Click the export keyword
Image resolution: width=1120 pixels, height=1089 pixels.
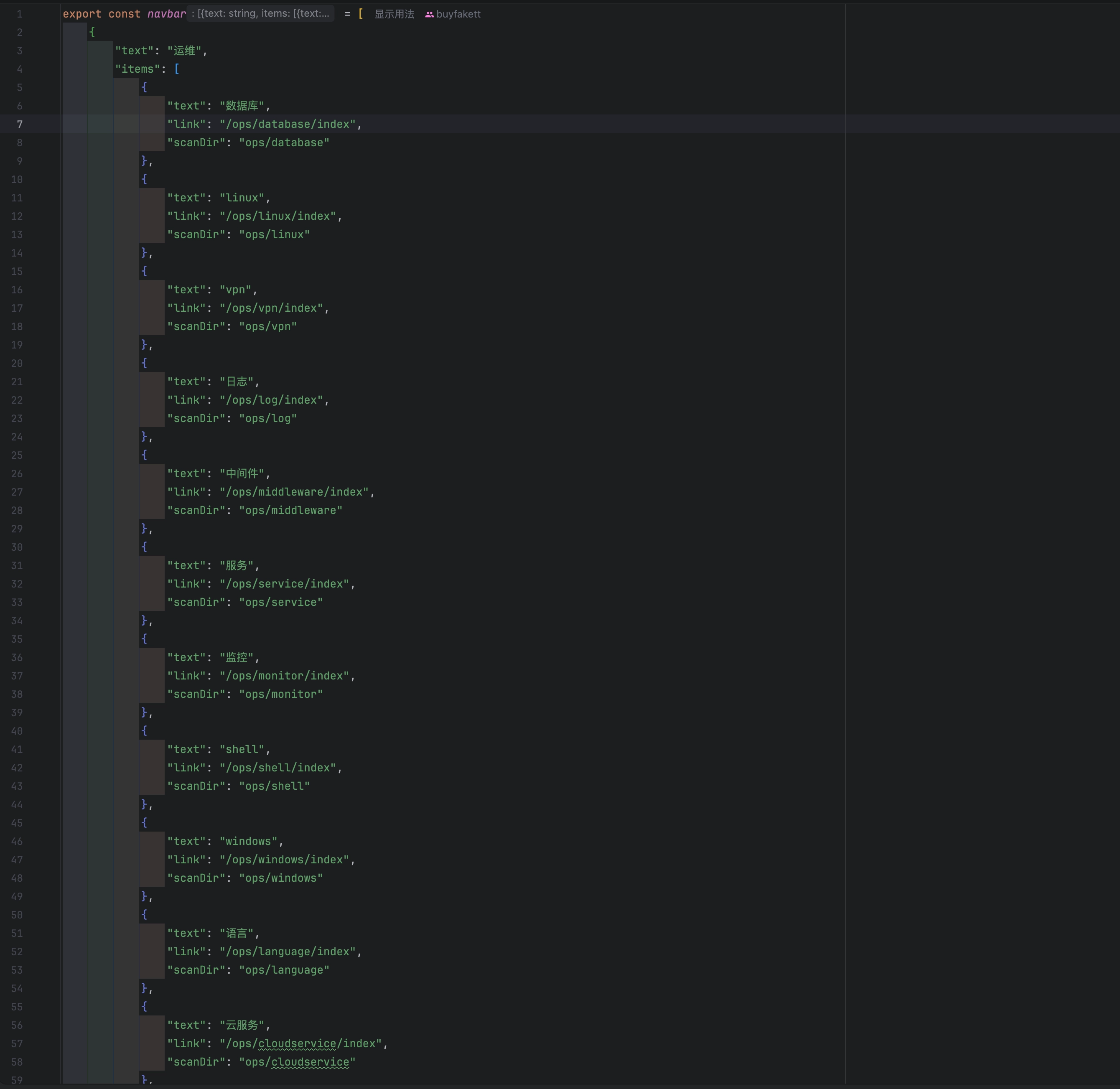tap(82, 14)
